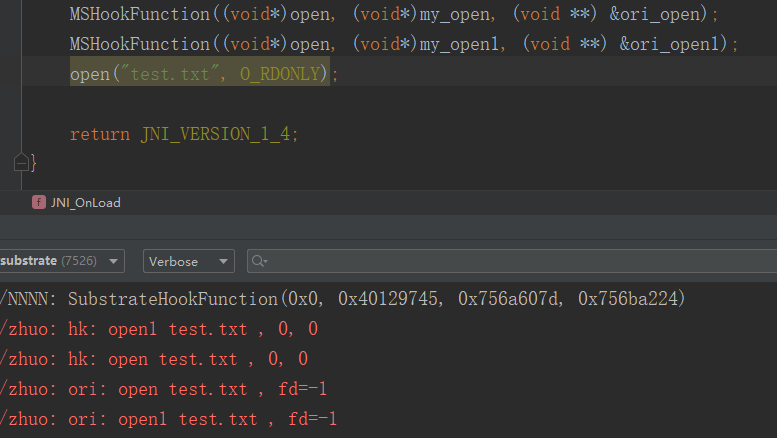Image resolution: width=777 pixels, height=438 pixels.
Task: Click the &ori_open argument
Action: click(655, 14)
